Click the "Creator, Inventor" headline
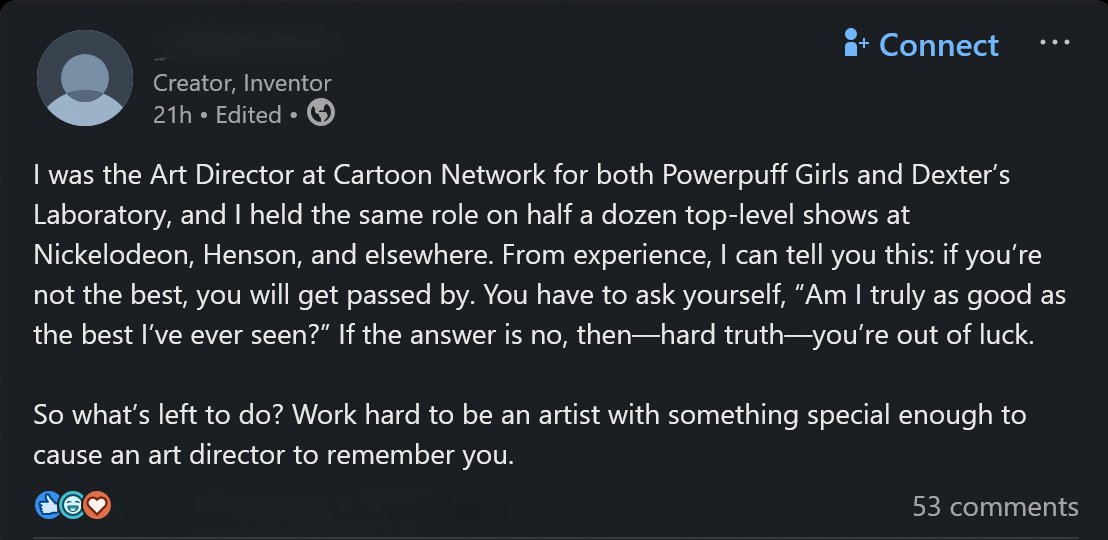Screen dimensions: 1108x540 242,83
